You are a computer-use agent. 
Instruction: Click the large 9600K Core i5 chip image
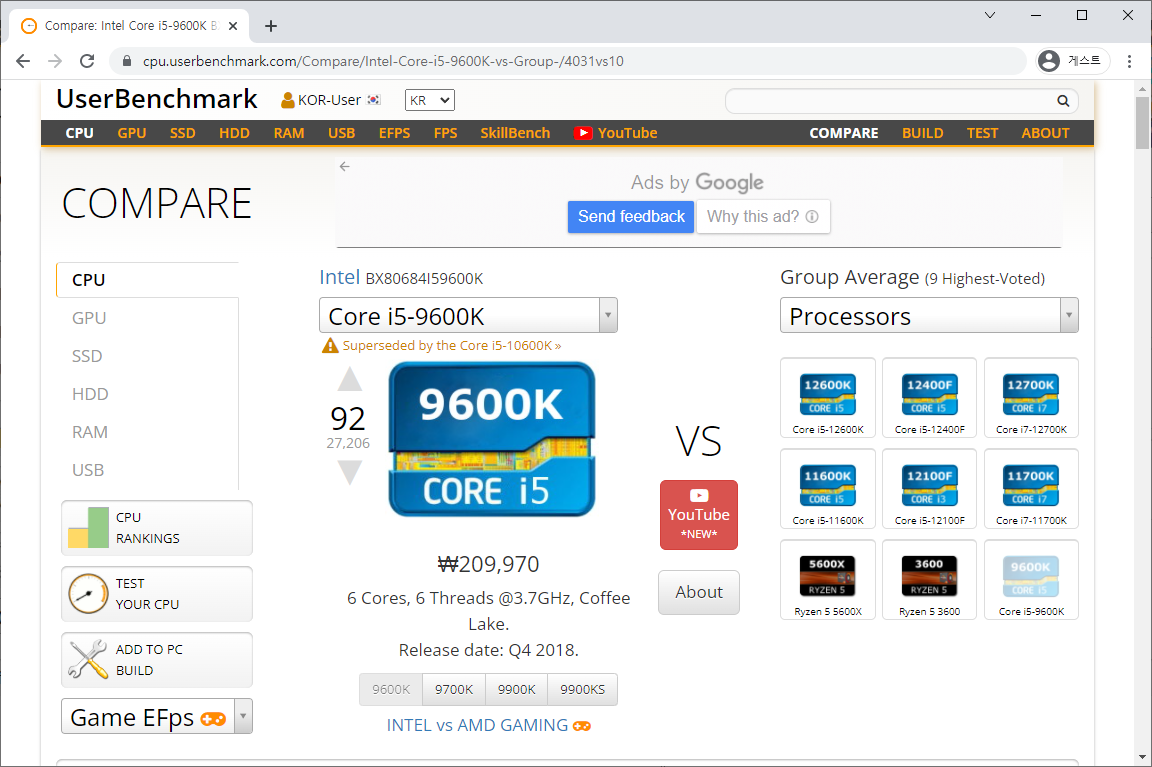(x=492, y=439)
